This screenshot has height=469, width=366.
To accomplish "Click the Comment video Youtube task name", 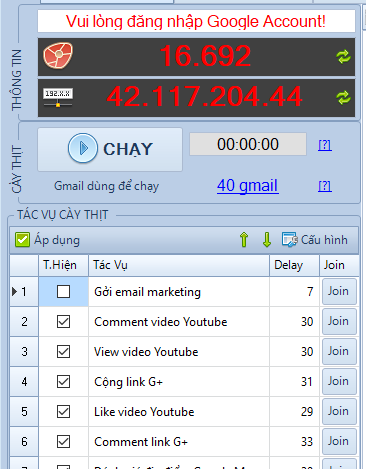I will [x=161, y=322].
